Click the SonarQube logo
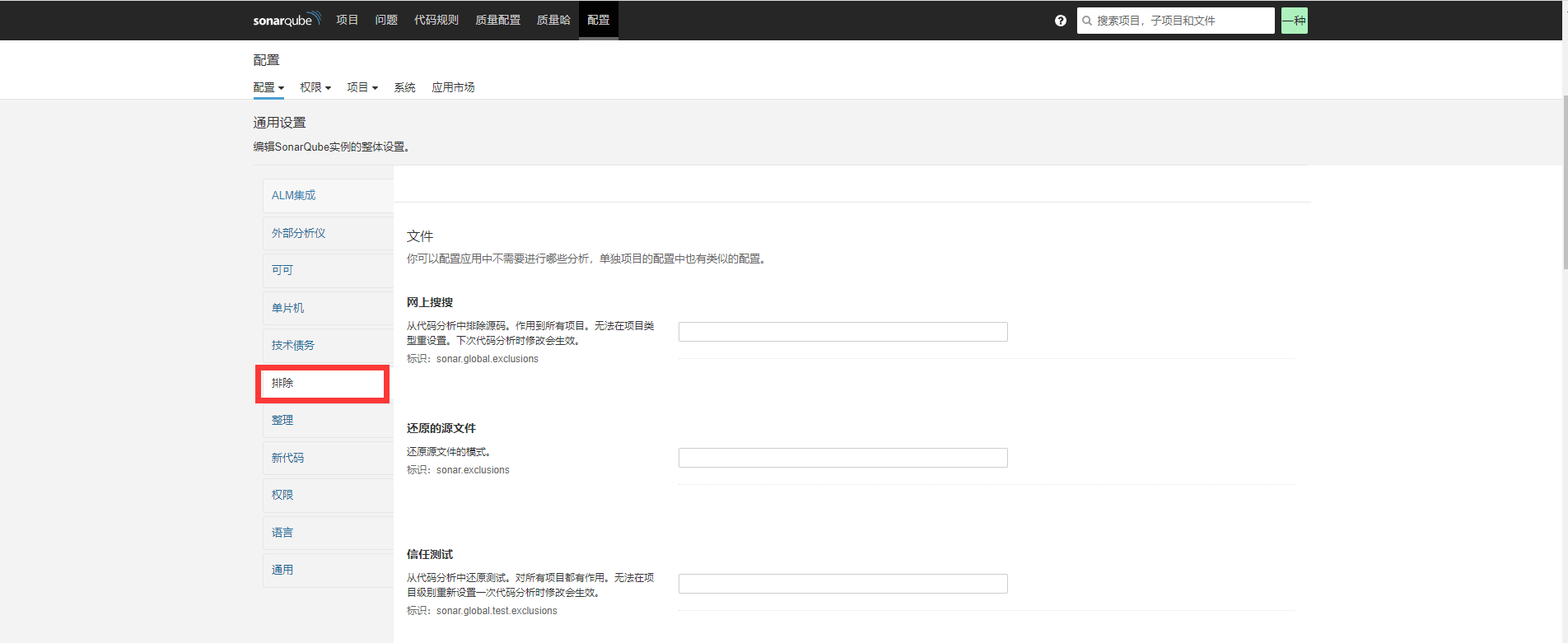The width and height of the screenshot is (1568, 643). 287,20
